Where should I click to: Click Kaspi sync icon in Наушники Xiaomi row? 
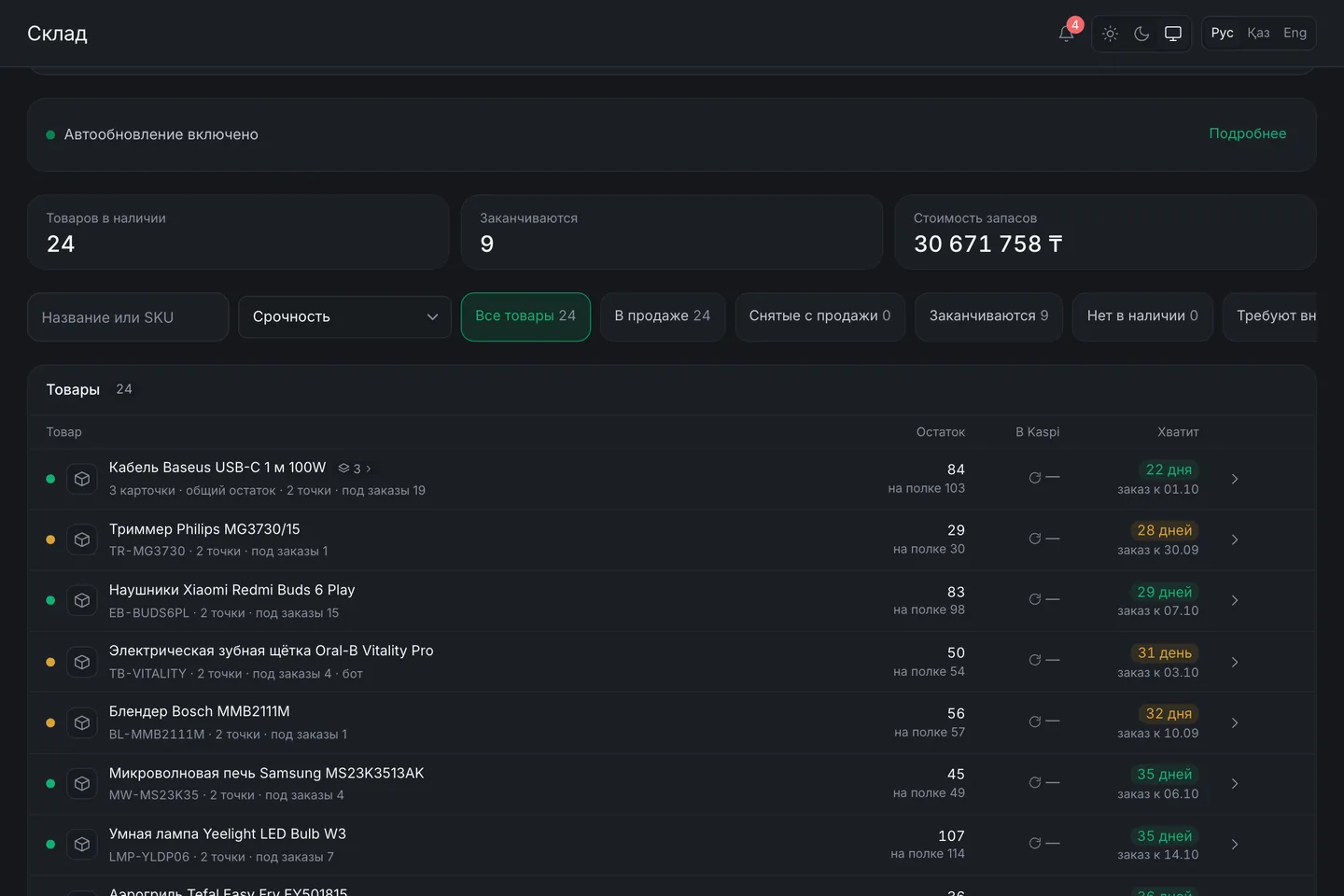click(x=1035, y=599)
